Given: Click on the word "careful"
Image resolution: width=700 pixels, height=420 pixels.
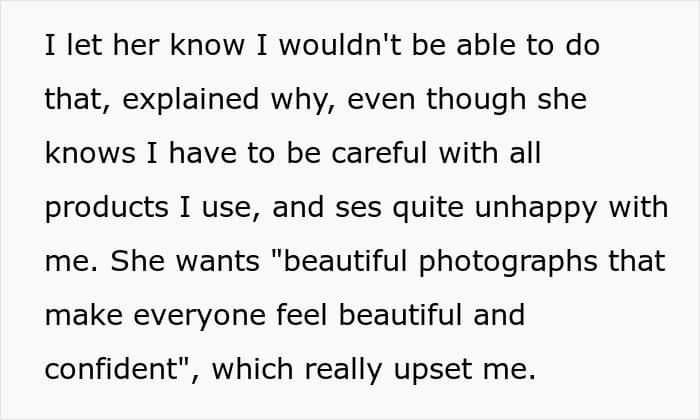Looking at the screenshot, I should click(x=380, y=153).
